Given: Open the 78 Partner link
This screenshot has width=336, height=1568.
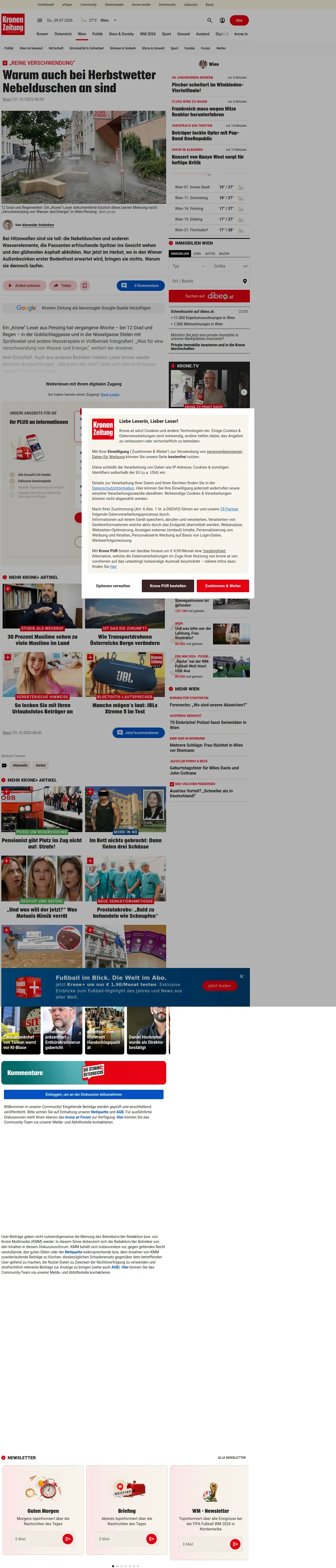Looking at the screenshot, I should pyautogui.click(x=229, y=509).
